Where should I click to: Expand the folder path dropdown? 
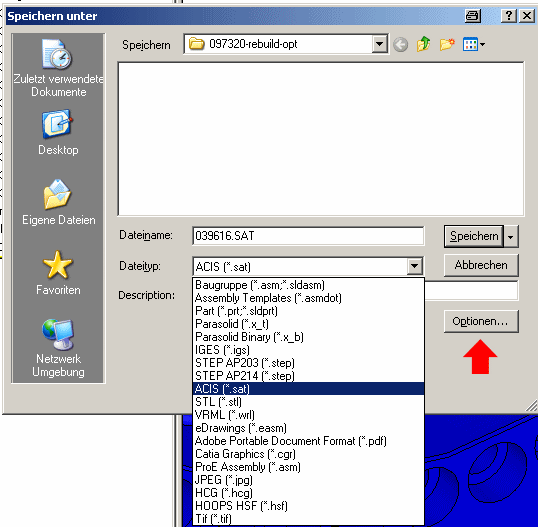click(379, 44)
